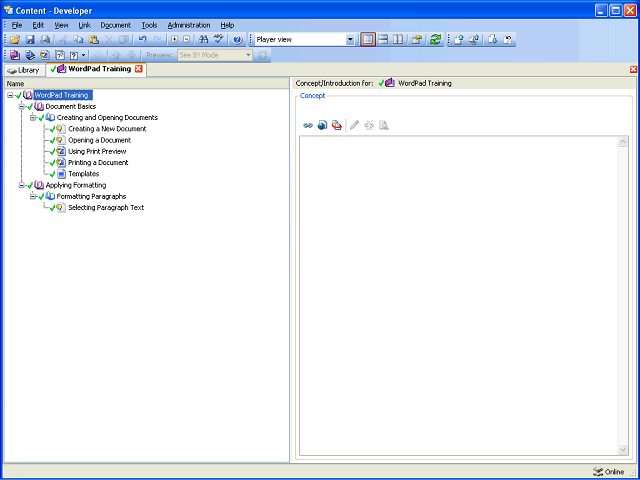Toggle the single-pane Player view layout button
Image resolution: width=640 pixels, height=480 pixels.
tap(368, 40)
